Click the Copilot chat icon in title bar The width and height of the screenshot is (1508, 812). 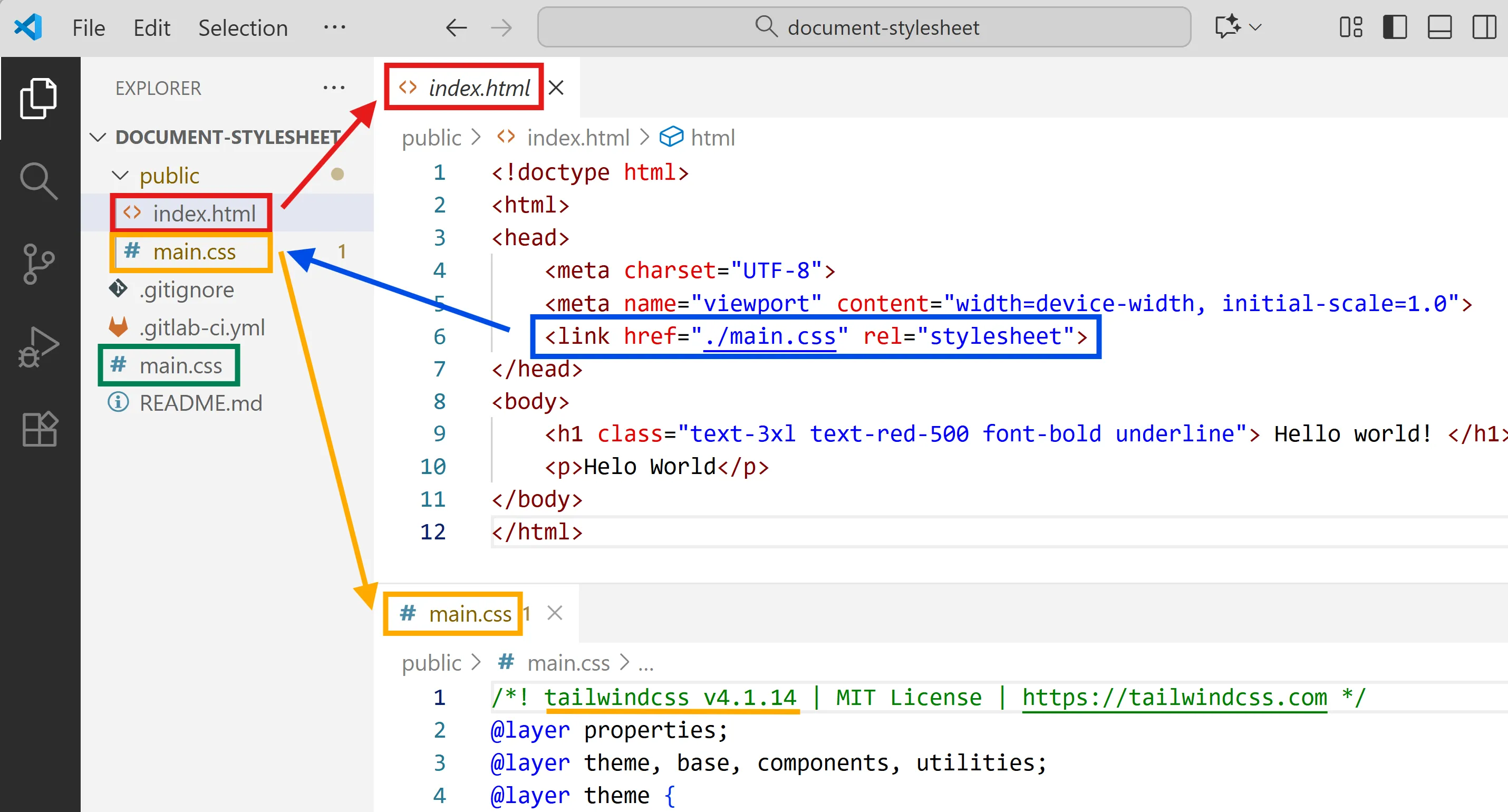[1227, 27]
